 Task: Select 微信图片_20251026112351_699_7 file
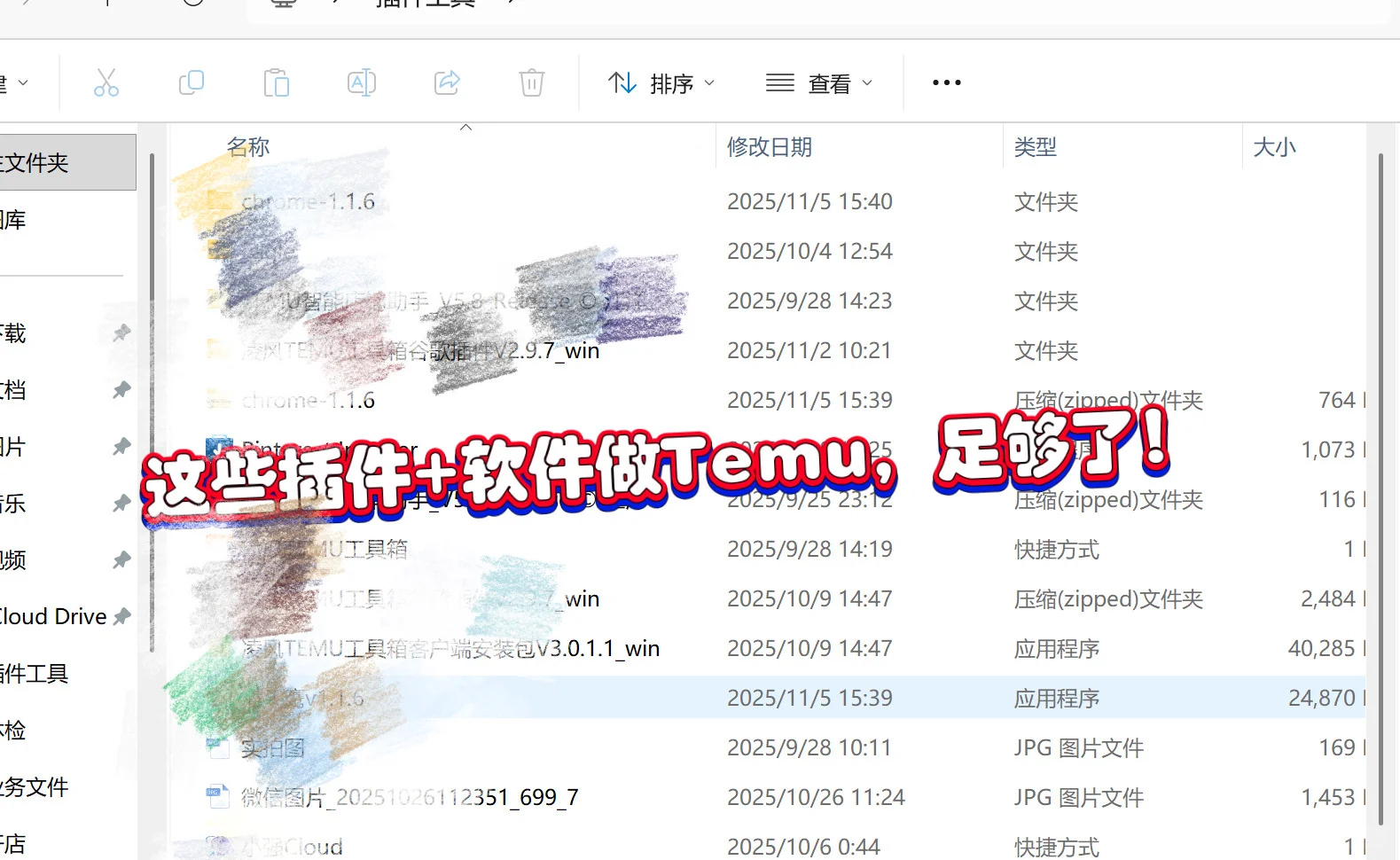[410, 797]
